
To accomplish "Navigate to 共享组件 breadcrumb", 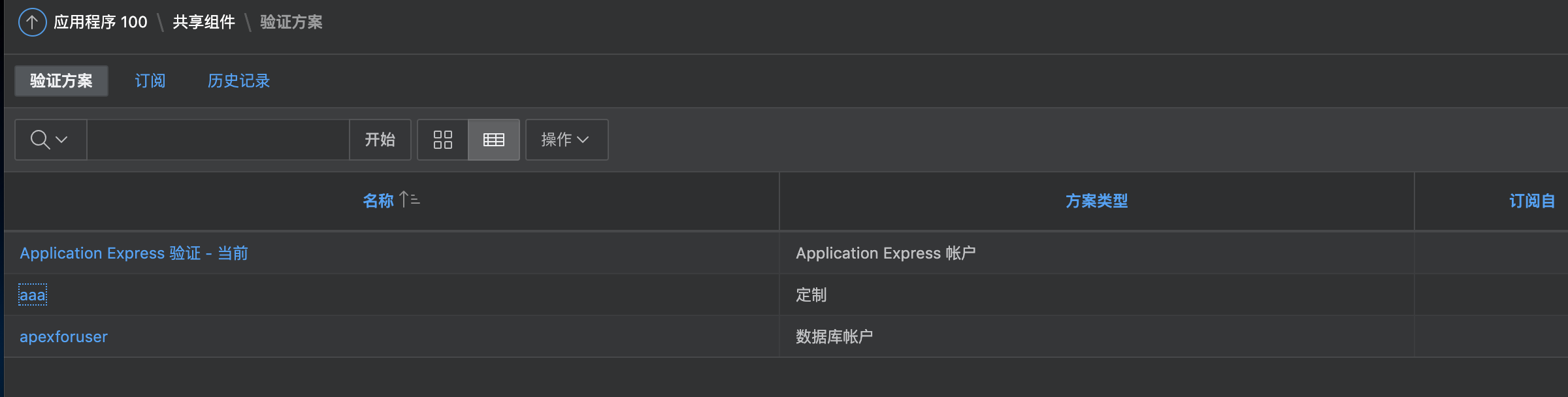I will tap(204, 22).
